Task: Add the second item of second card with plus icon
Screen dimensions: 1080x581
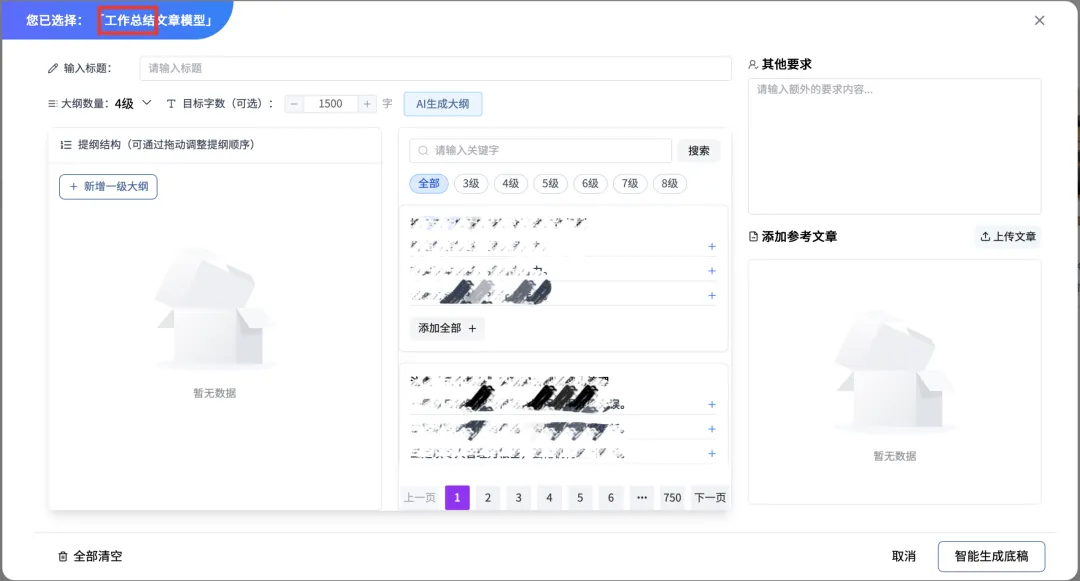Action: [x=712, y=429]
